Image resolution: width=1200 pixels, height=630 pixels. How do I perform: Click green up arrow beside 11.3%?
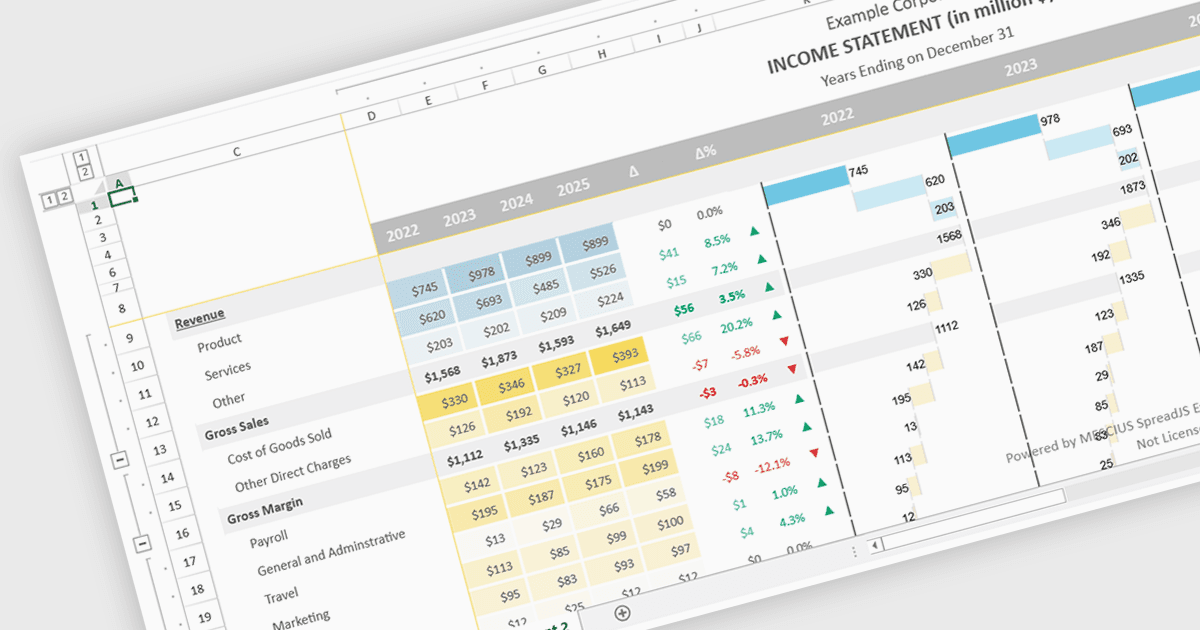[x=800, y=398]
